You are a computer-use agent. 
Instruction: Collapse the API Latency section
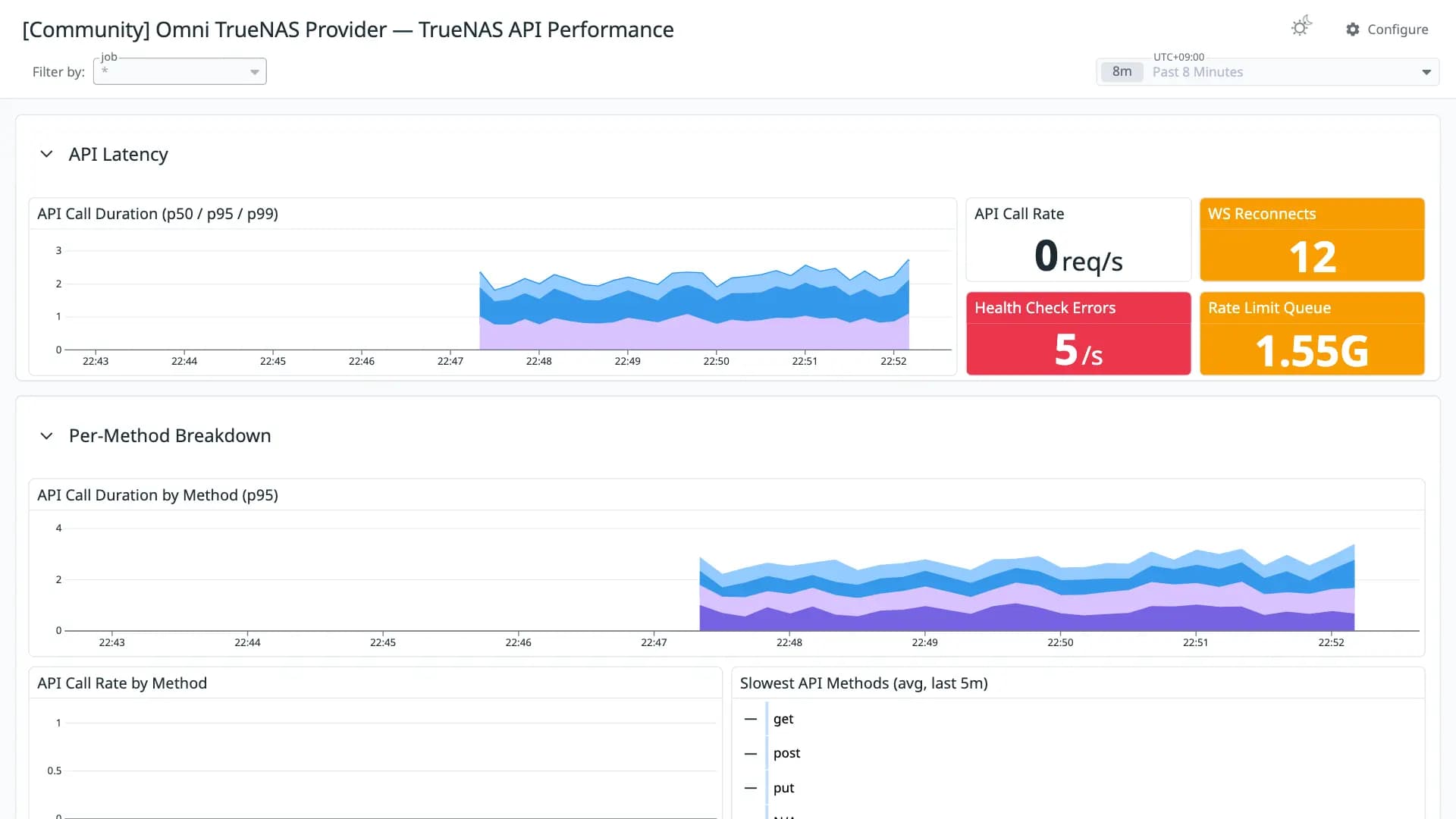coord(46,155)
